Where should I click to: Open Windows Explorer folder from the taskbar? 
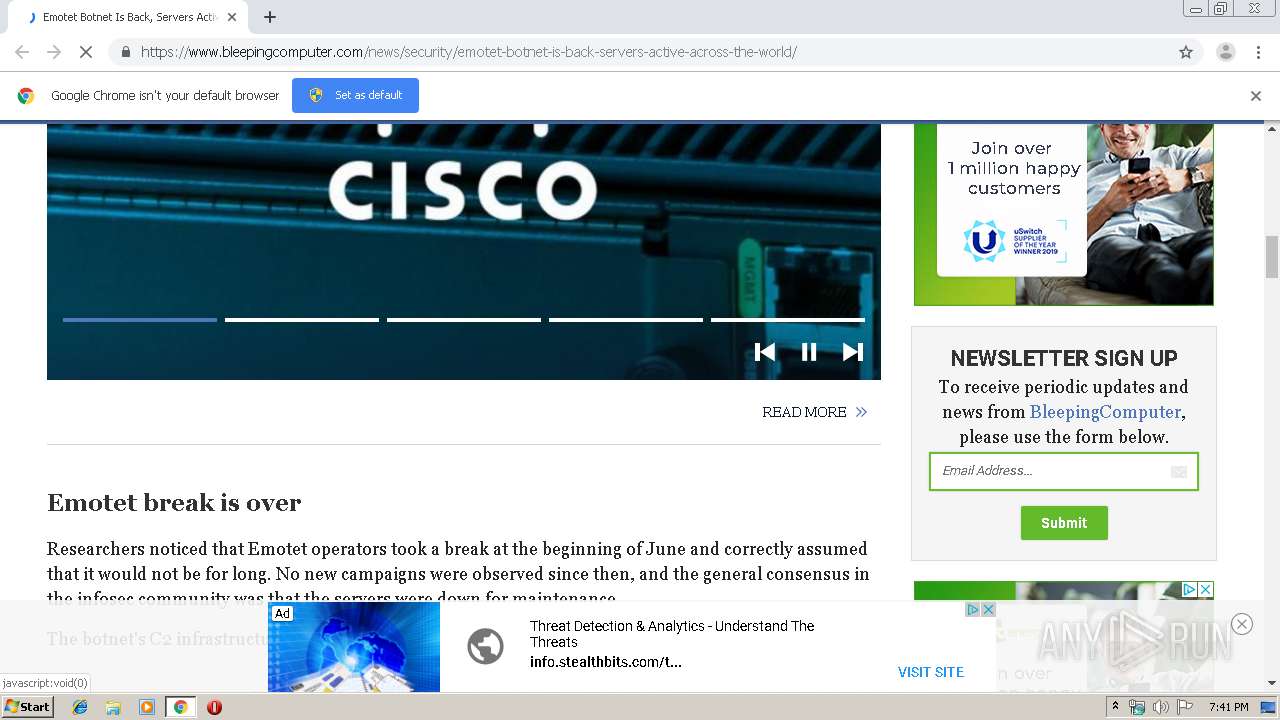click(x=114, y=707)
